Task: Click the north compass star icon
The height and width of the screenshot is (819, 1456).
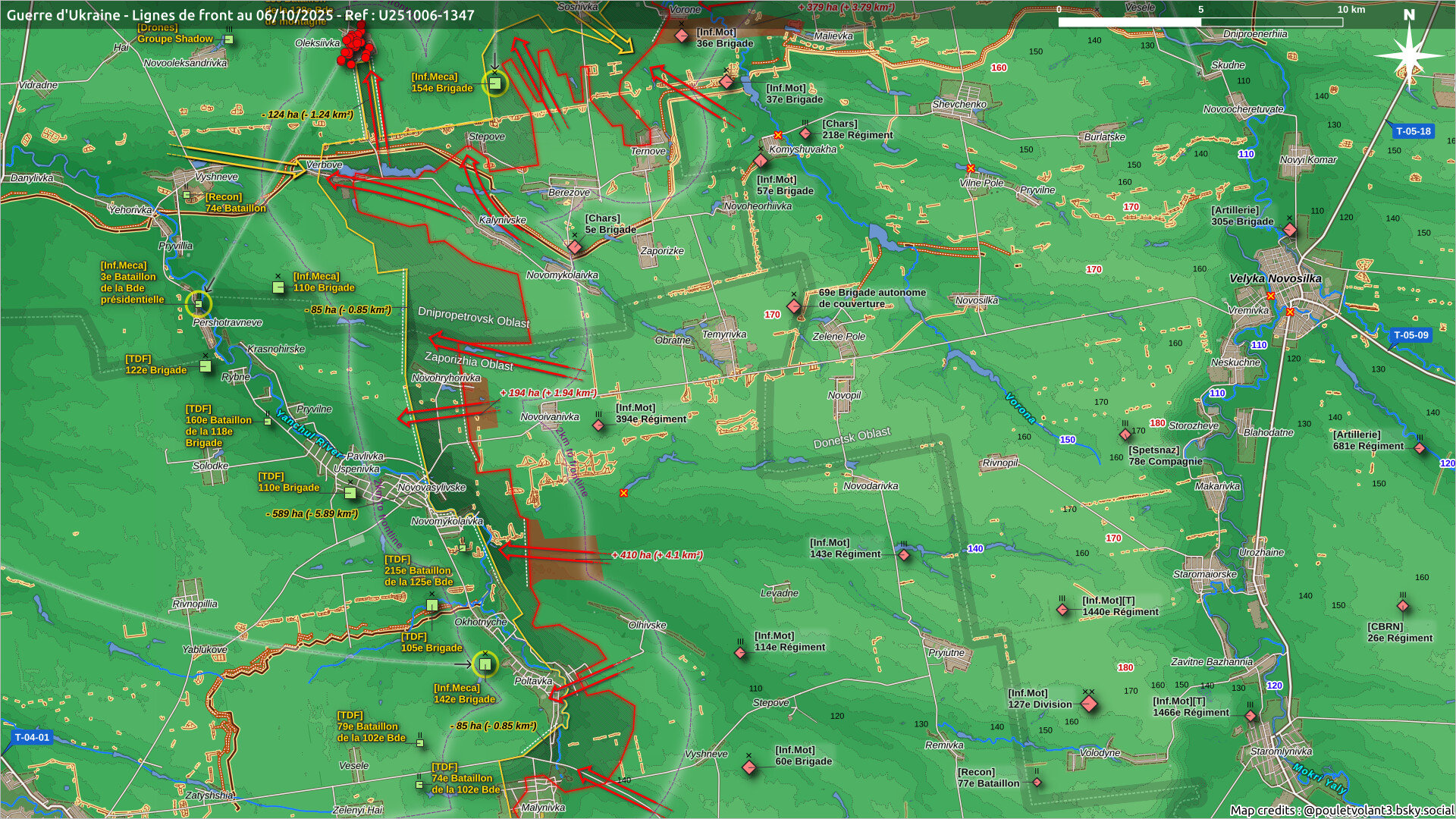Action: pos(1409,55)
